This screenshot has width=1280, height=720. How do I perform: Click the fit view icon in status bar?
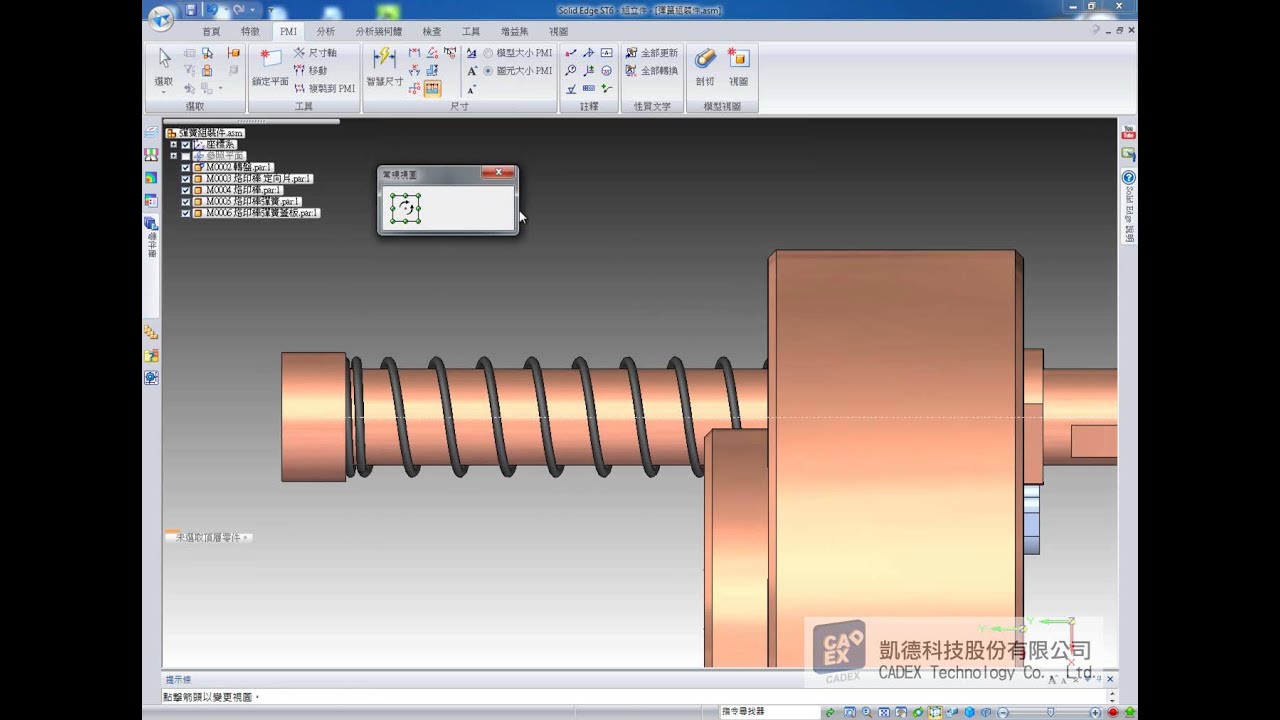884,712
